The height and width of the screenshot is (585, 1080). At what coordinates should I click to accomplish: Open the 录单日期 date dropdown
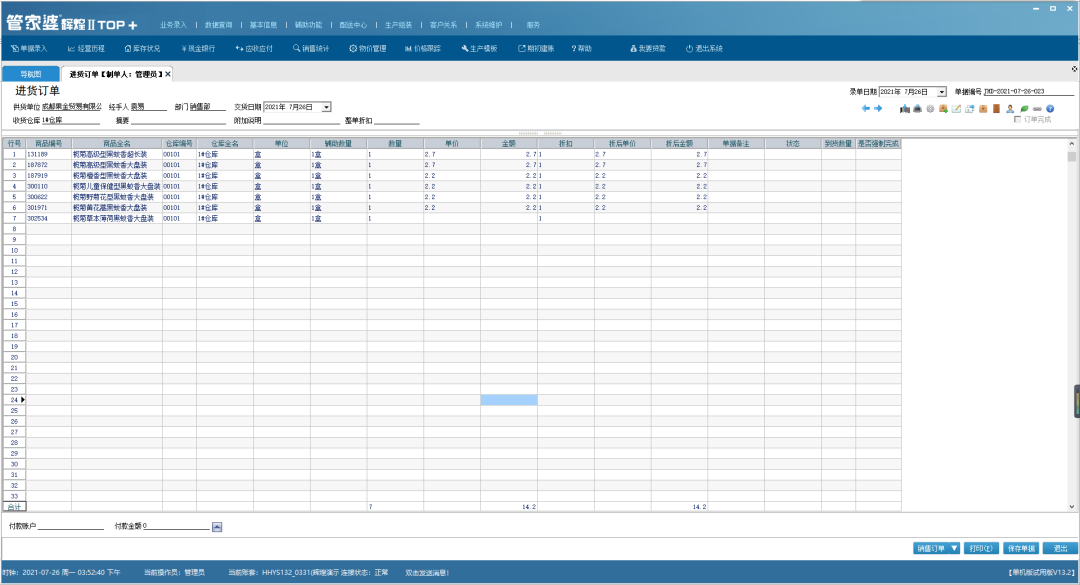tap(942, 91)
